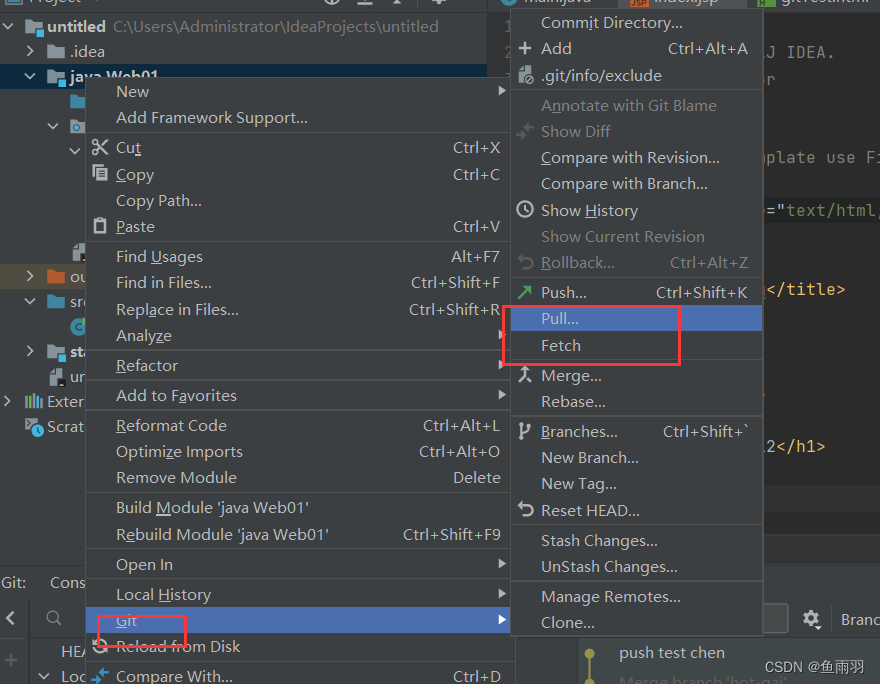
Task: Click the plus icon next to Add
Action: coord(525,48)
